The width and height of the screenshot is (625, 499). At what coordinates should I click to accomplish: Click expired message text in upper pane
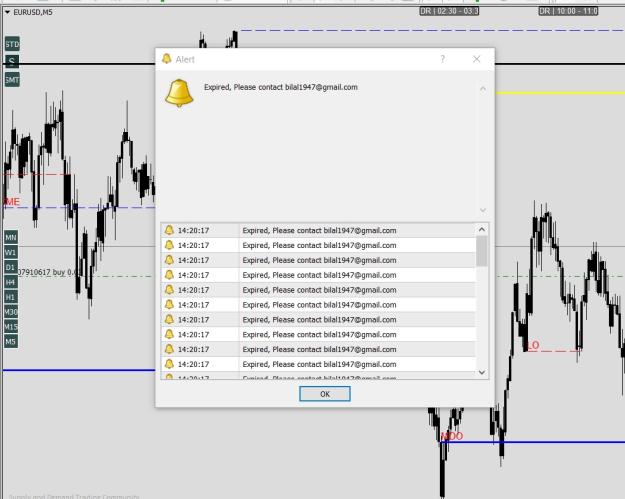coord(281,87)
